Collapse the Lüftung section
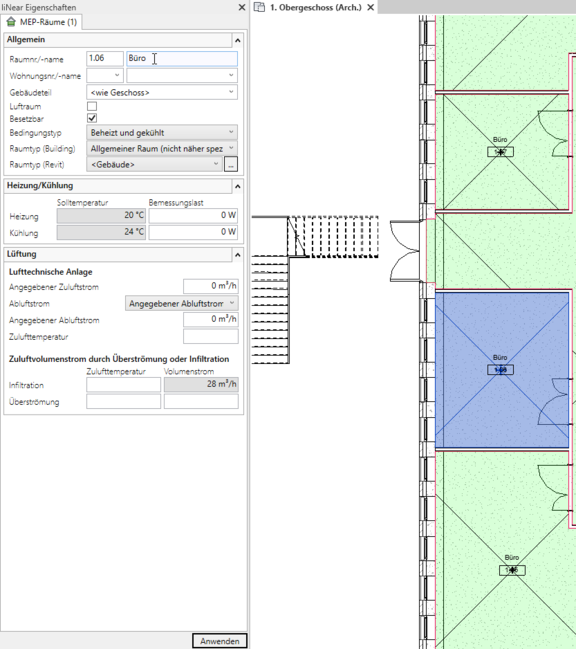Screen dimensions: 576x649 (238, 255)
